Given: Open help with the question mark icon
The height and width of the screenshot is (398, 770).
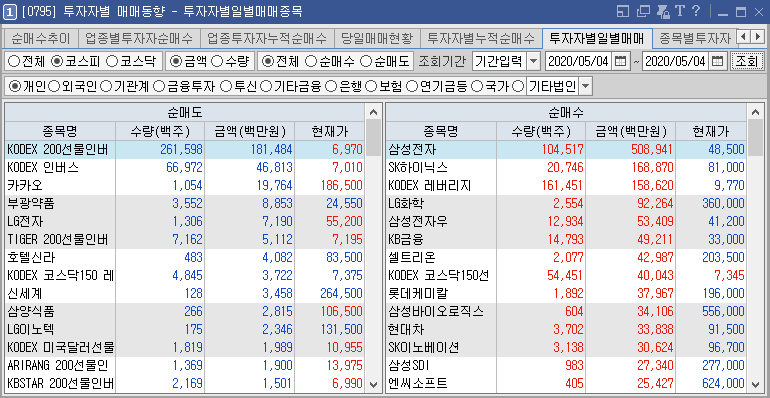Looking at the screenshot, I should point(696,11).
